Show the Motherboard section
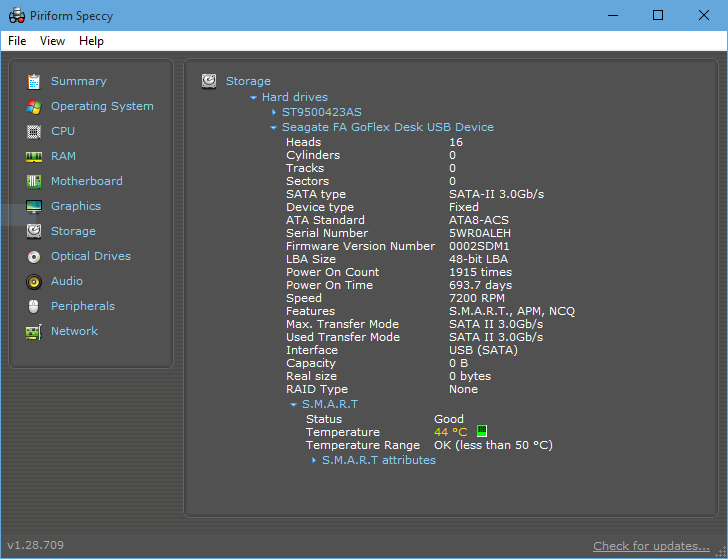The height and width of the screenshot is (559, 728). (87, 182)
